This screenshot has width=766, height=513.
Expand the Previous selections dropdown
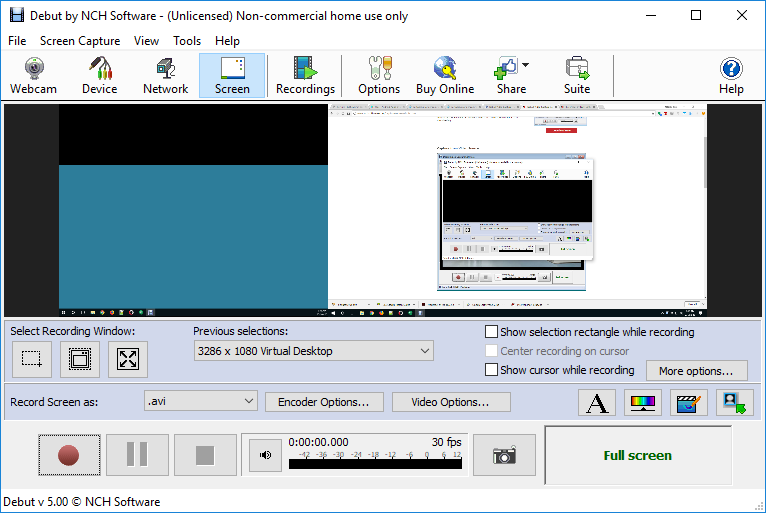[314, 351]
